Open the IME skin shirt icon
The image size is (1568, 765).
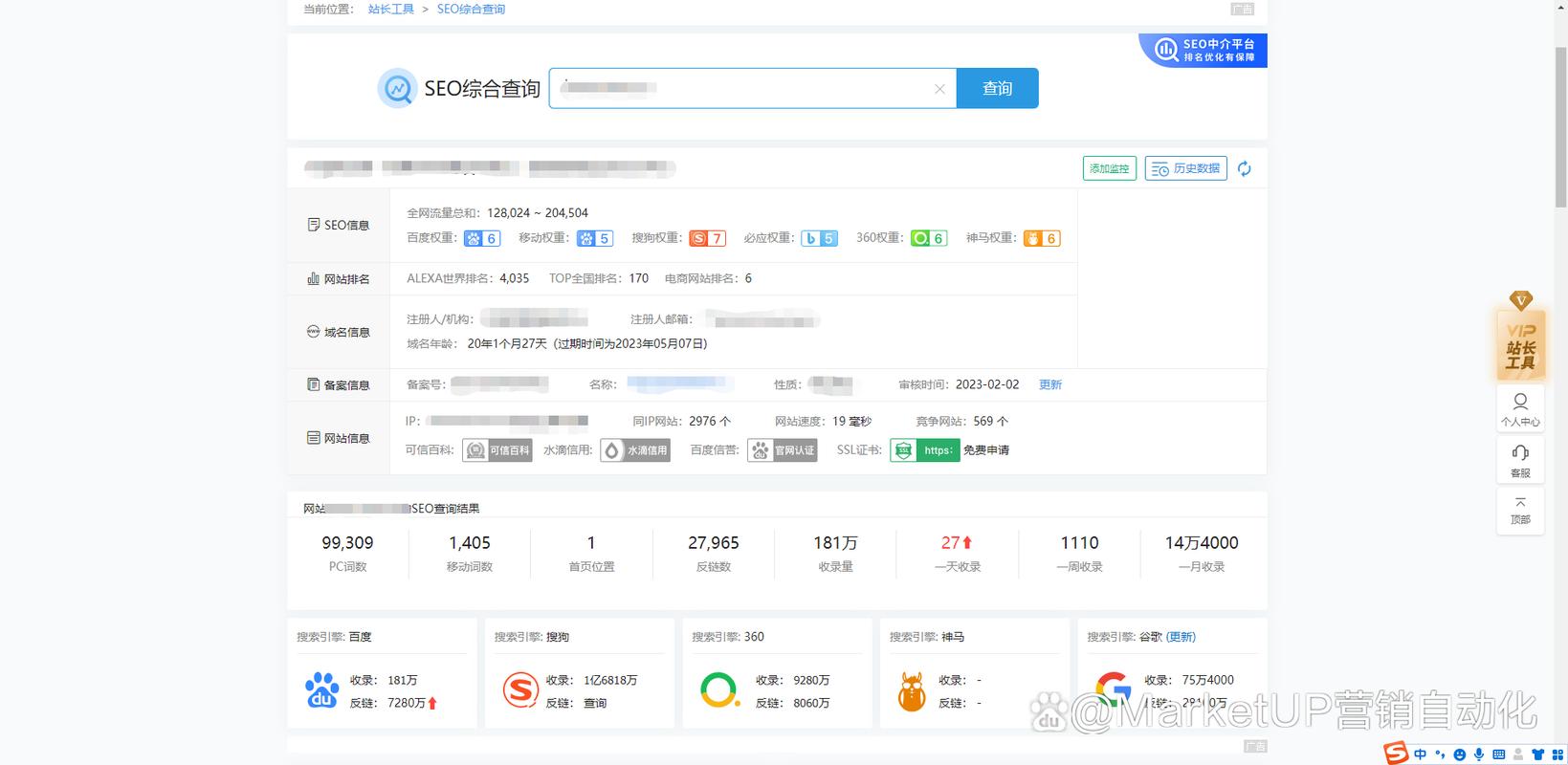coord(1538,754)
